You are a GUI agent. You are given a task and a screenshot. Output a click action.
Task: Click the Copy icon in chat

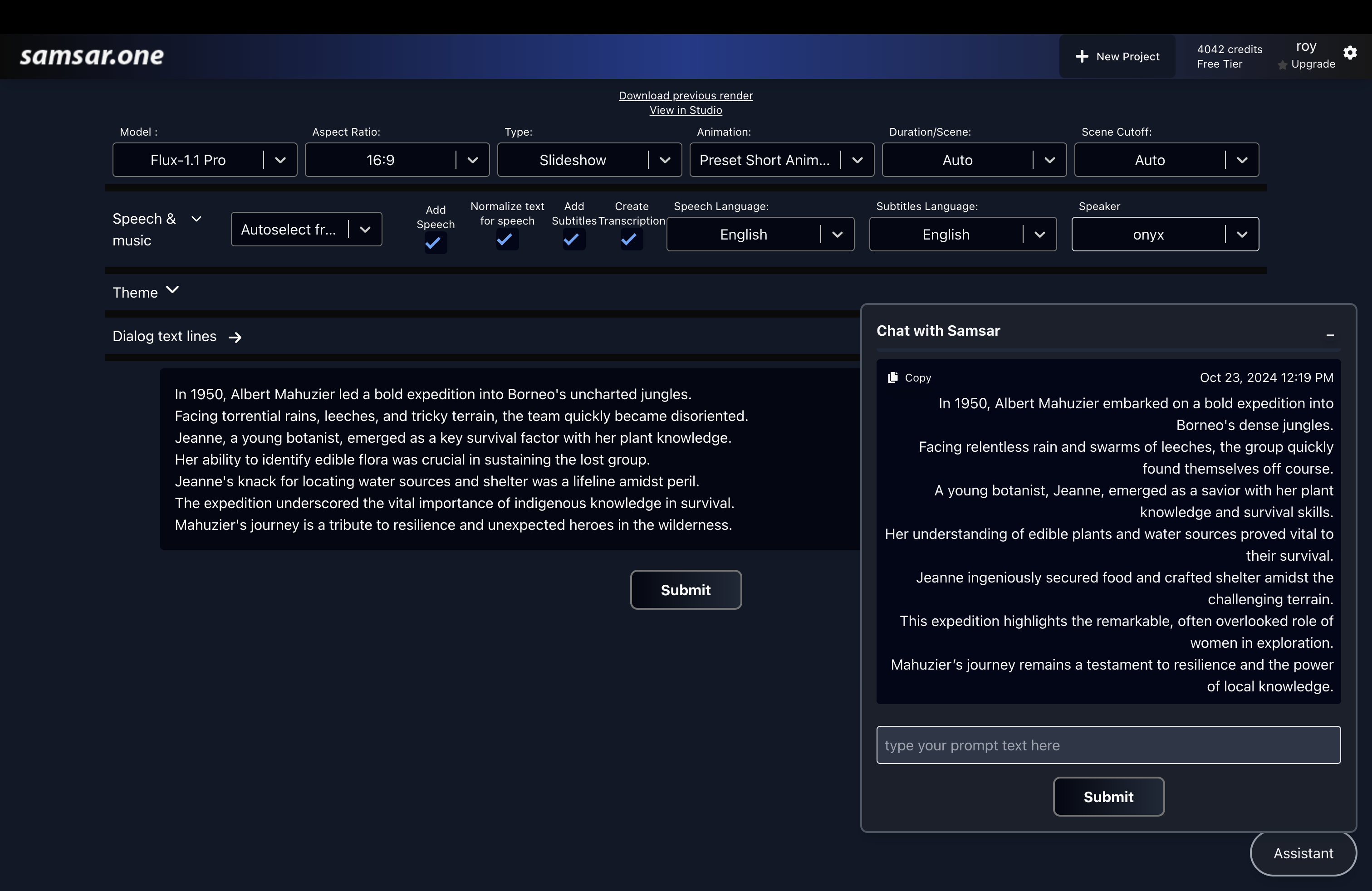pos(893,377)
